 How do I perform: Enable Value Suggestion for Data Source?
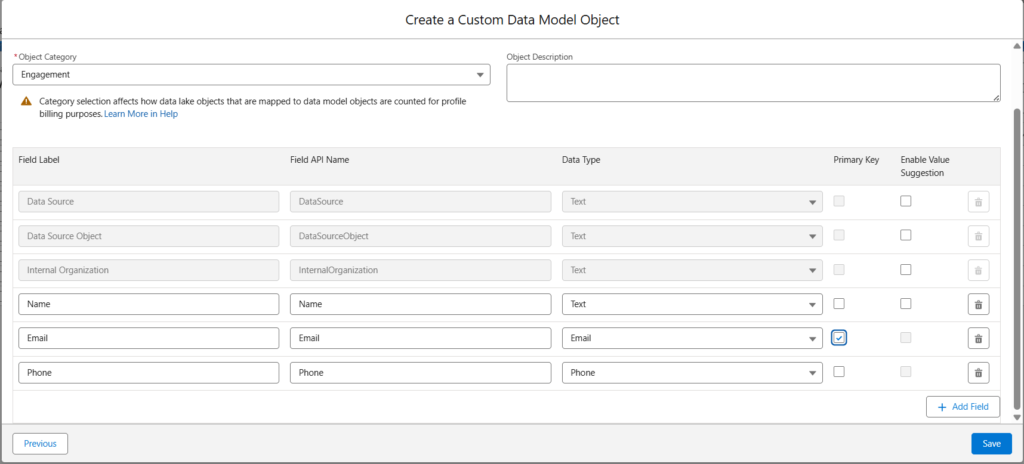click(x=906, y=201)
